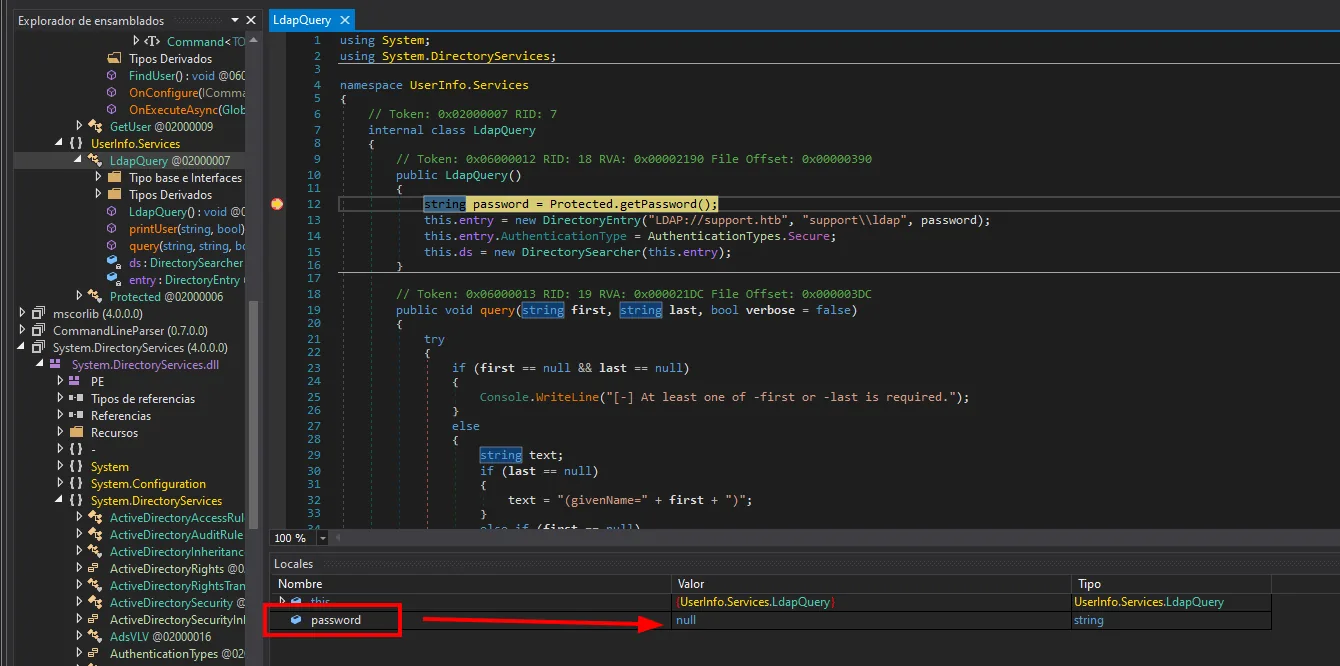Image resolution: width=1340 pixels, height=666 pixels.
Task: Click the CommandLineParser assembly icon
Action: [x=38, y=331]
